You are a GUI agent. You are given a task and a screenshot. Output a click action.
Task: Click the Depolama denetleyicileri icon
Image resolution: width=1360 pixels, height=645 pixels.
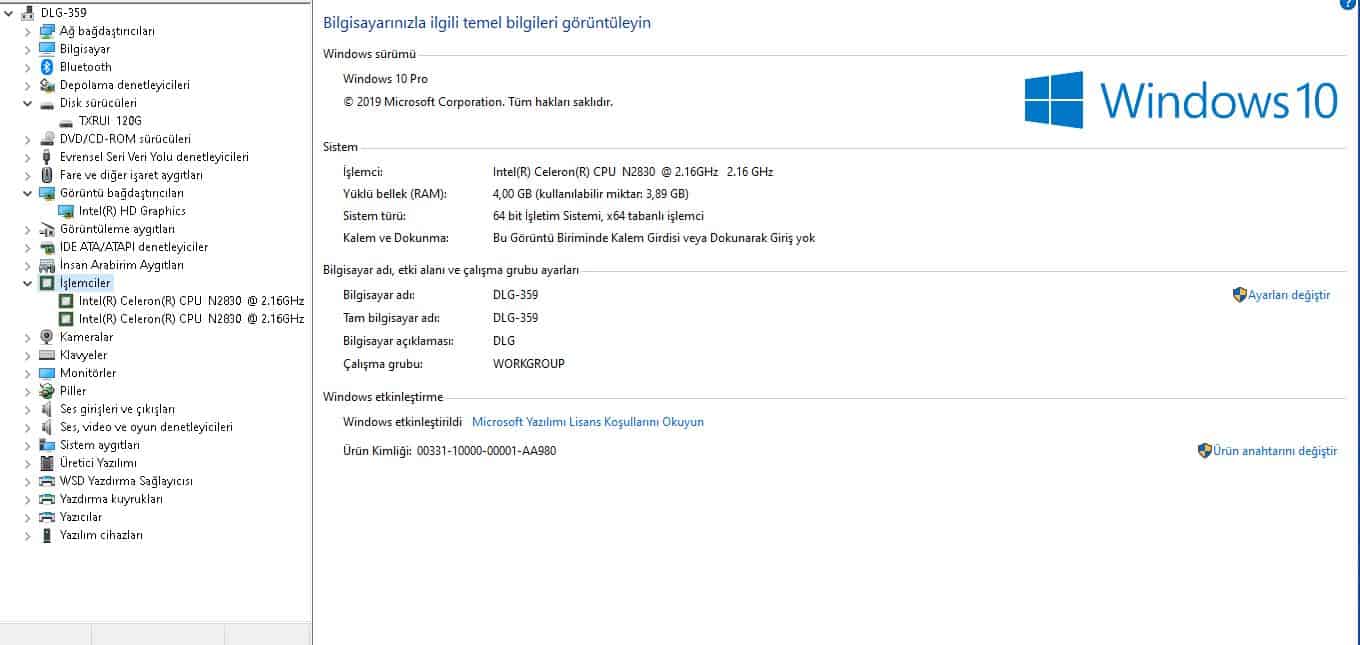point(46,85)
